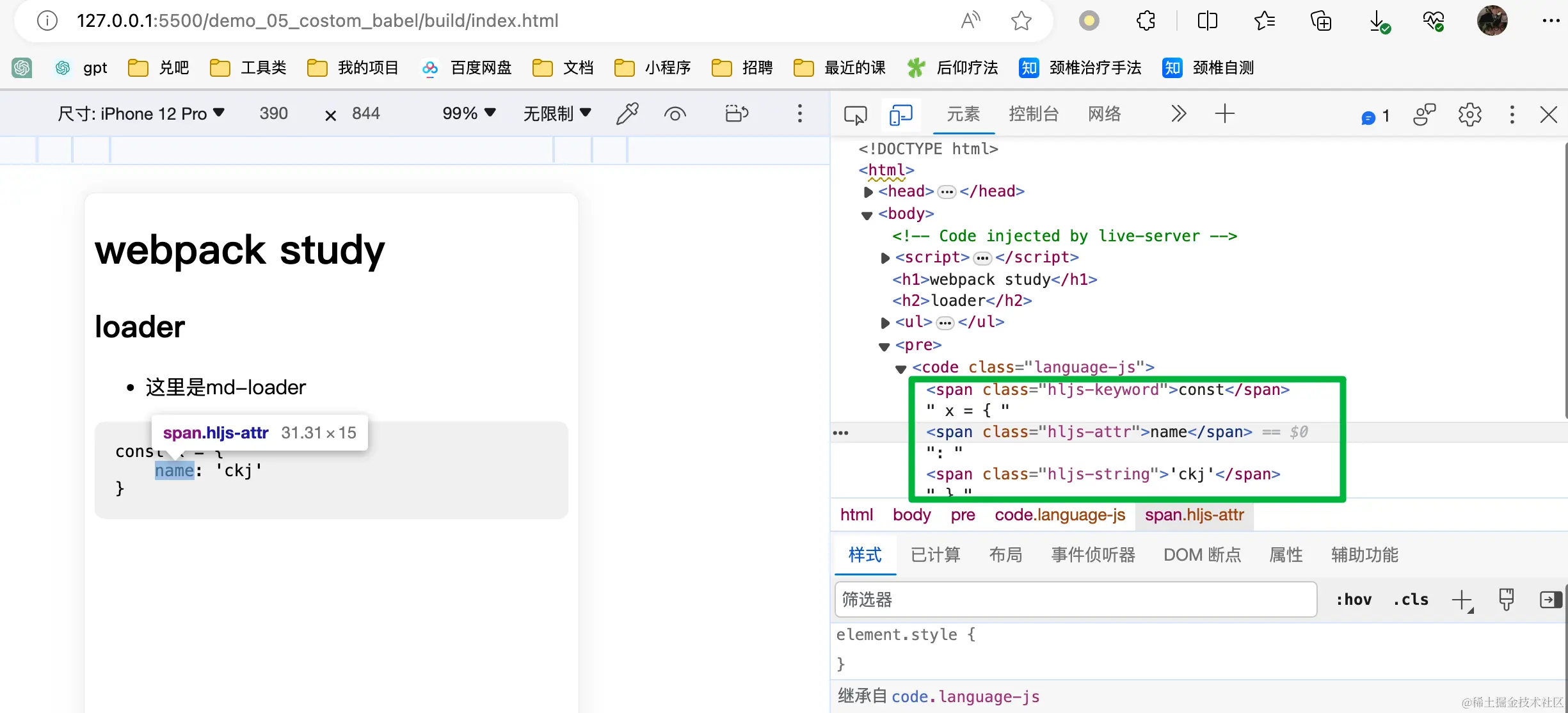Switch to the 事件侦听器 tab

coord(1093,555)
